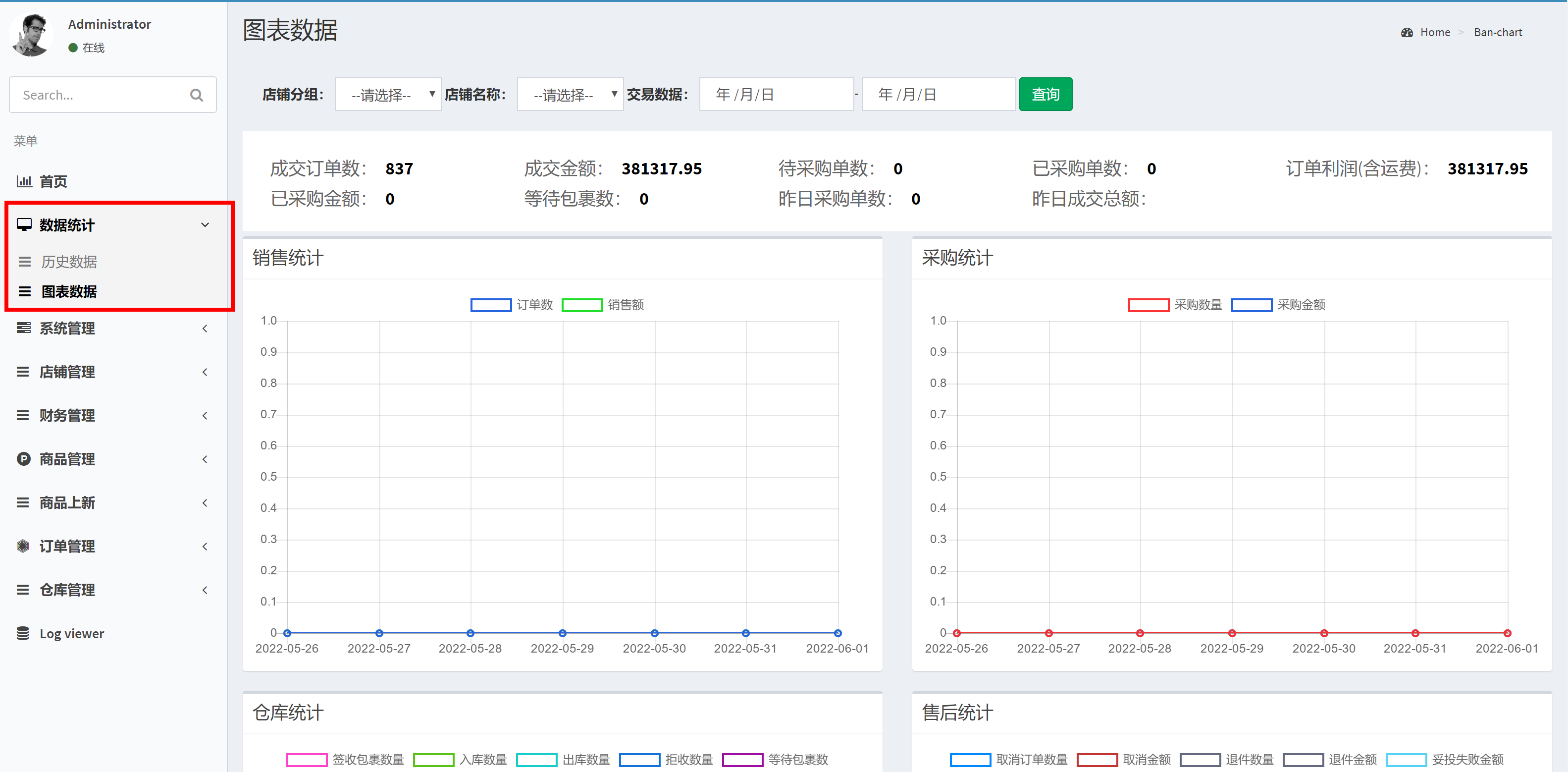Expand the 财务管理 menu chevron
Screen dimensions: 1568x772
point(205,416)
